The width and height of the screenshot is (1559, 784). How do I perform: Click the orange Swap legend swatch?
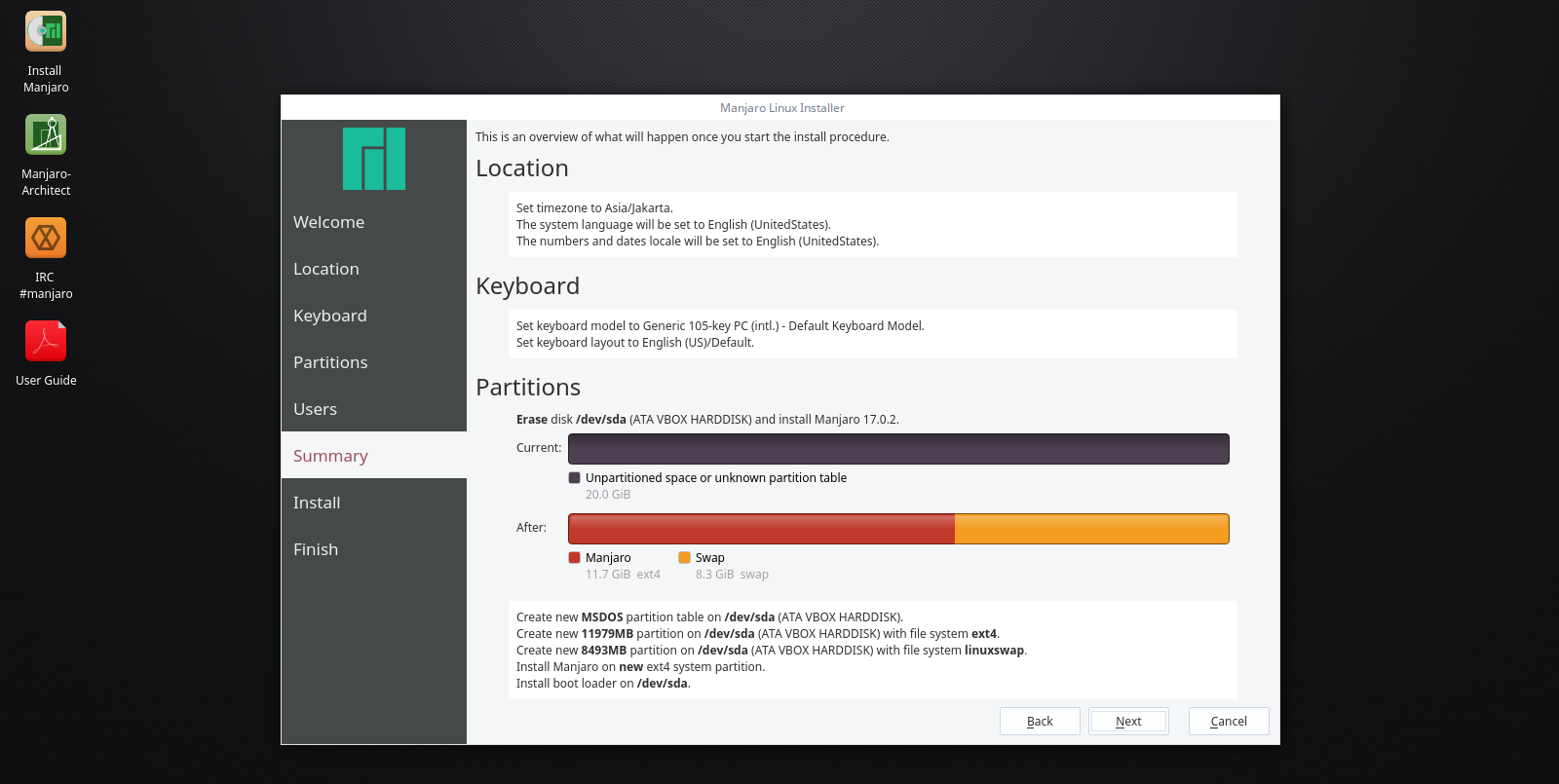click(685, 558)
